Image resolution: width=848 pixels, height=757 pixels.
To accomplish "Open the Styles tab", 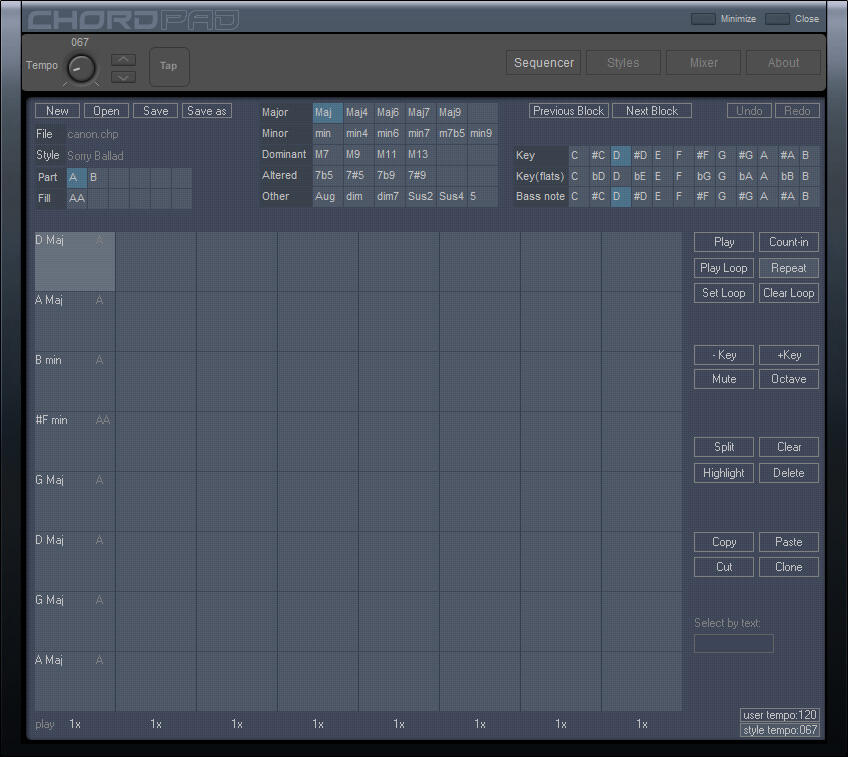I will (x=623, y=63).
